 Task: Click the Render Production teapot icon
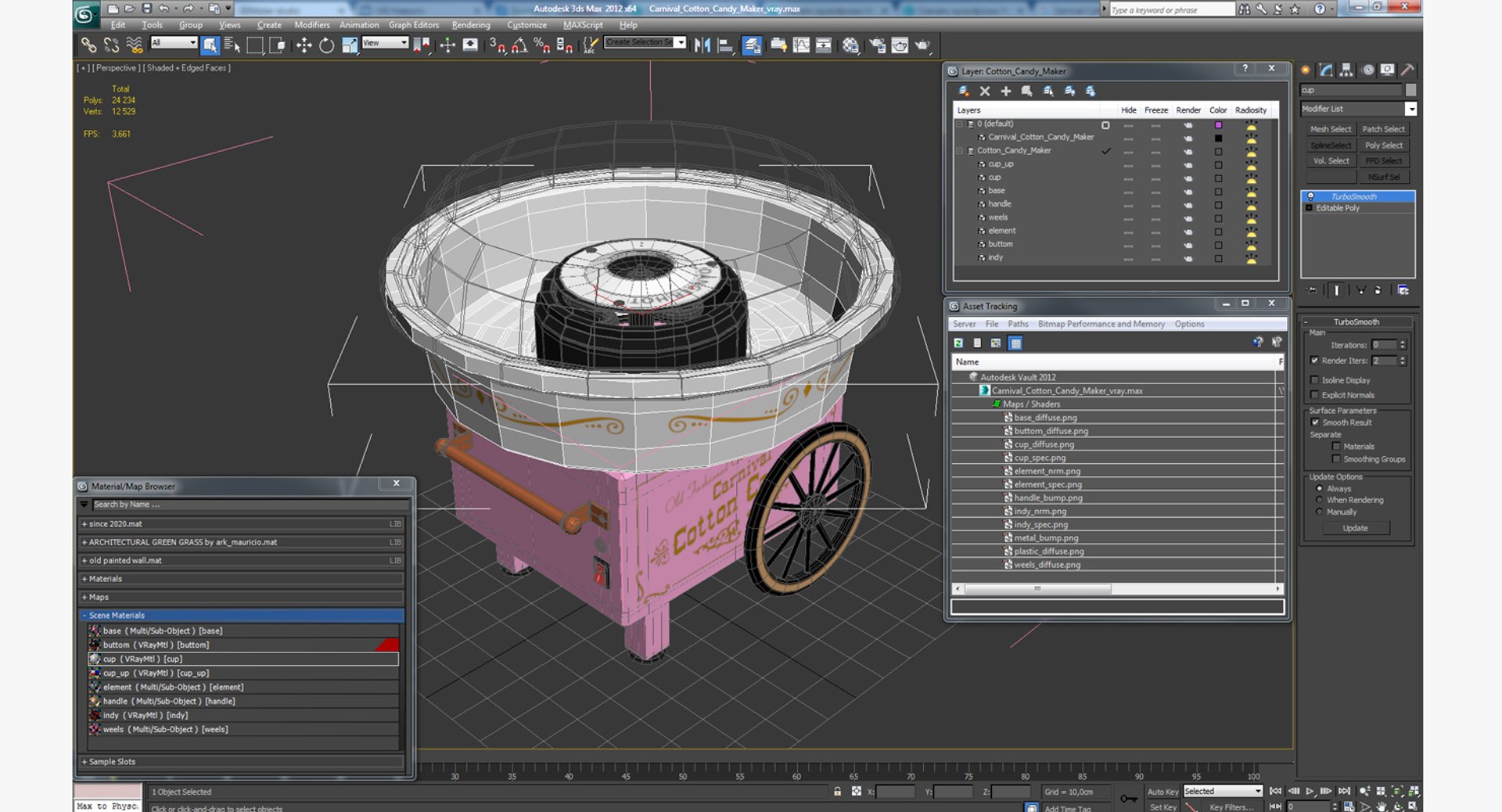pyautogui.click(x=923, y=45)
